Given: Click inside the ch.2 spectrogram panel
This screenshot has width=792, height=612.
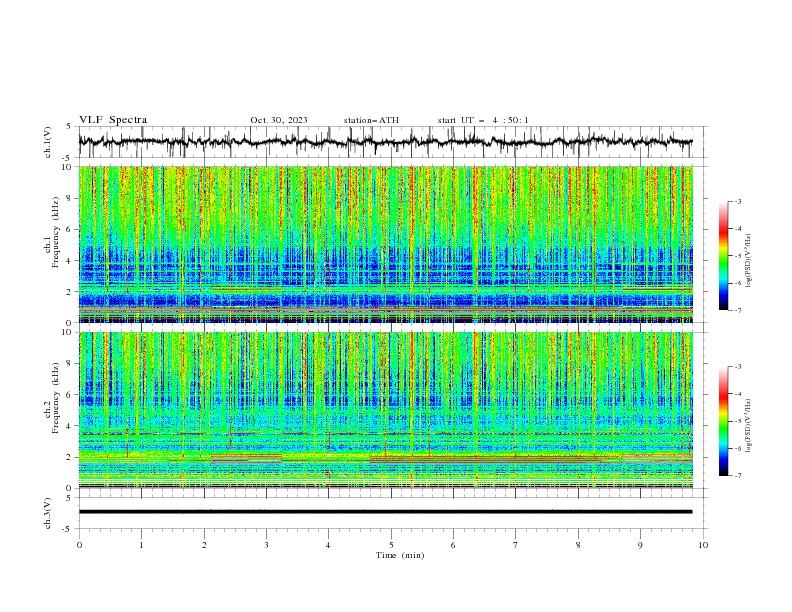Looking at the screenshot, I should click(386, 410).
